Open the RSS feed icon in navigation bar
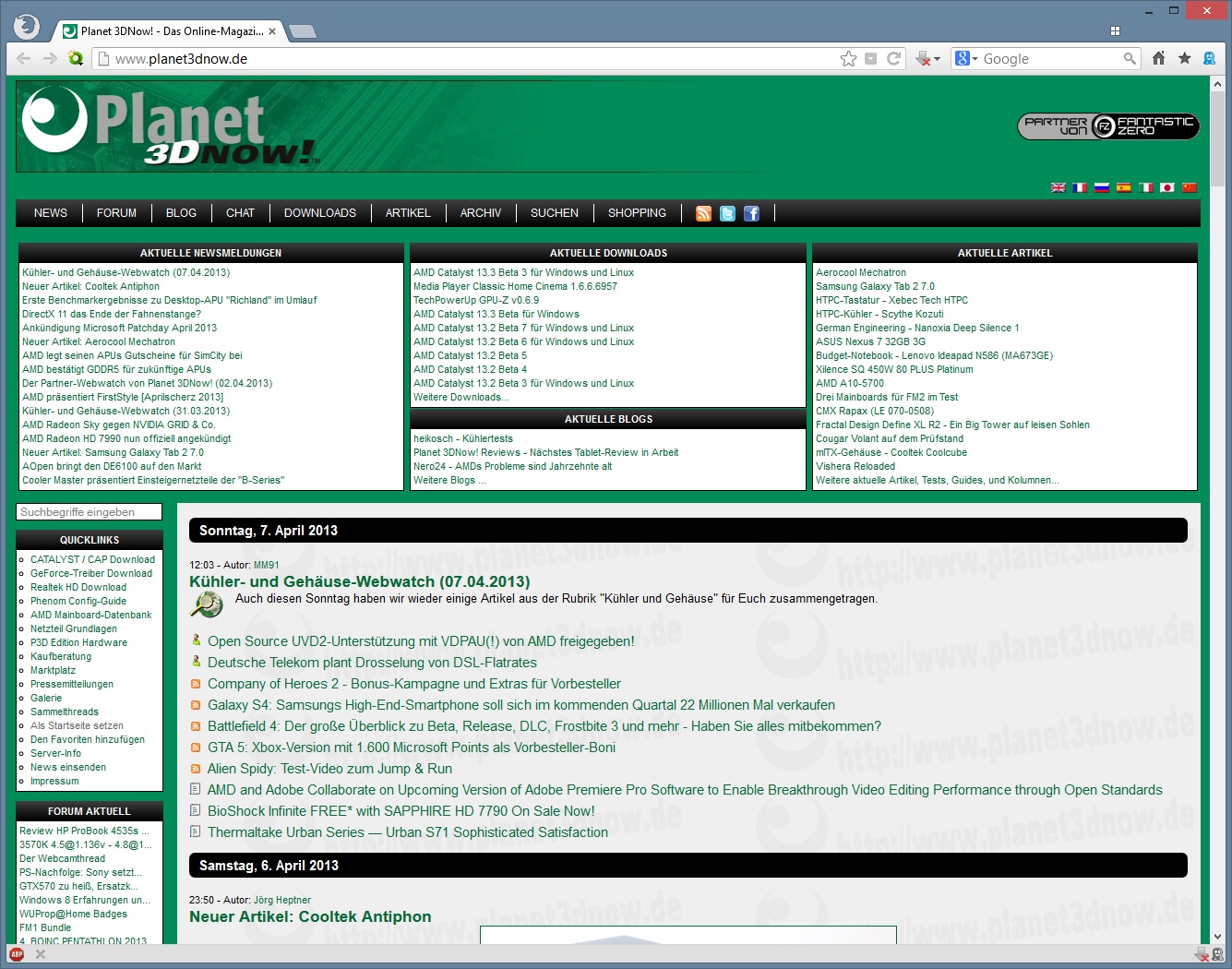Screen dimensions: 1232x969 click(x=703, y=213)
